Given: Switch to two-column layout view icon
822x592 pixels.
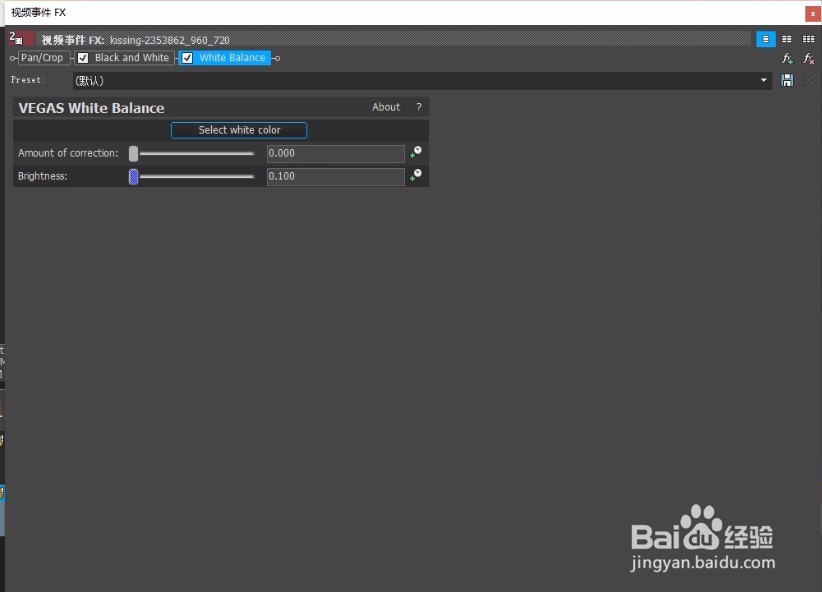Looking at the screenshot, I should click(x=787, y=39).
